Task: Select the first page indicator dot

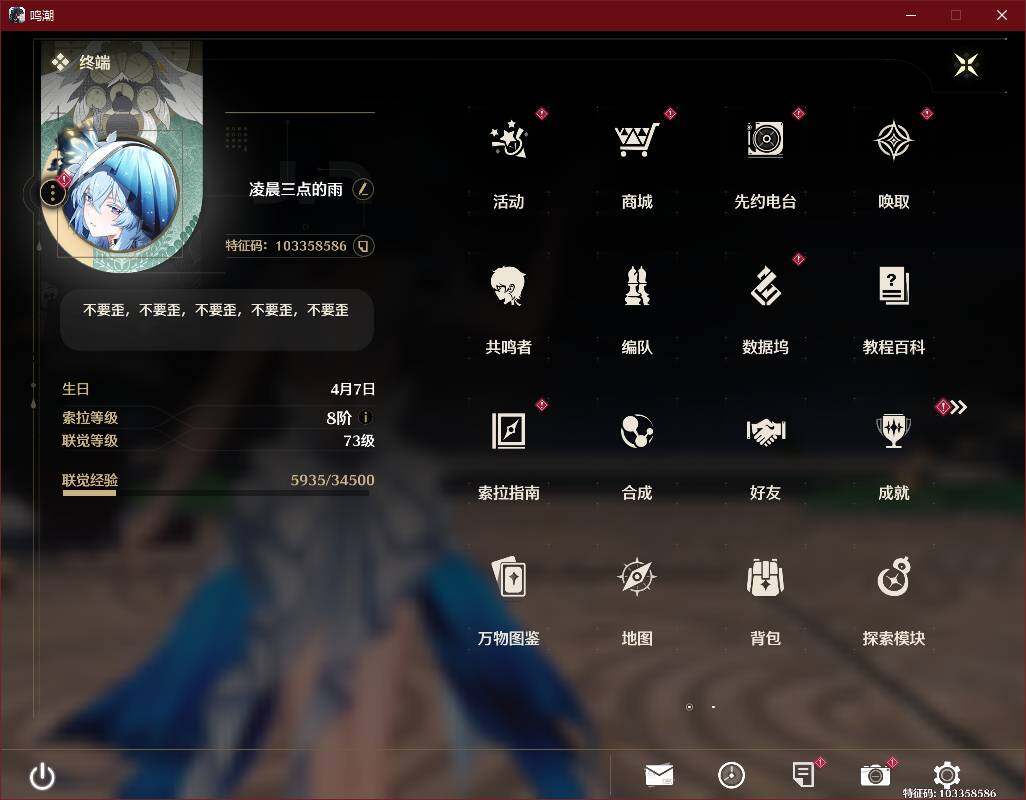Action: pos(689,707)
